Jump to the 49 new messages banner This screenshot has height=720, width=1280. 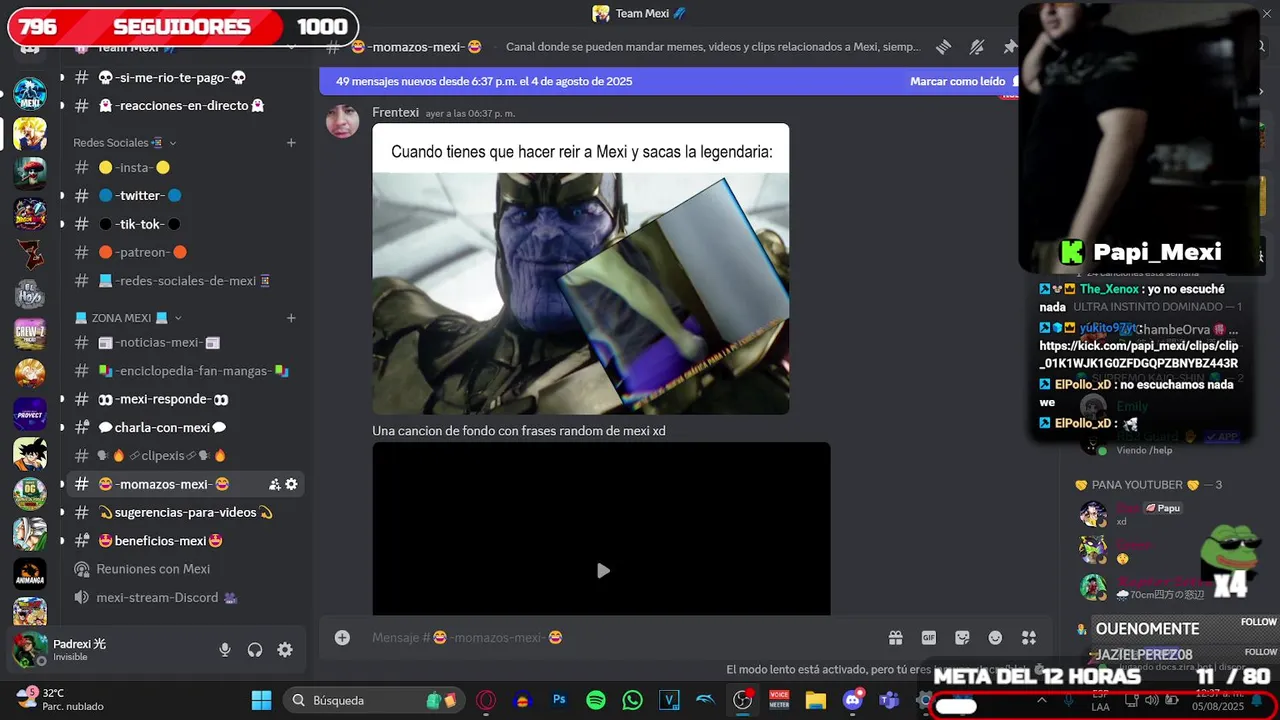click(484, 82)
